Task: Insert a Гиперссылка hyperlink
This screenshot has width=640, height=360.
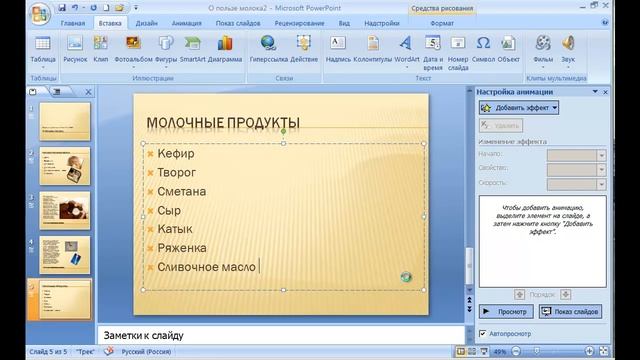Action: [269, 49]
